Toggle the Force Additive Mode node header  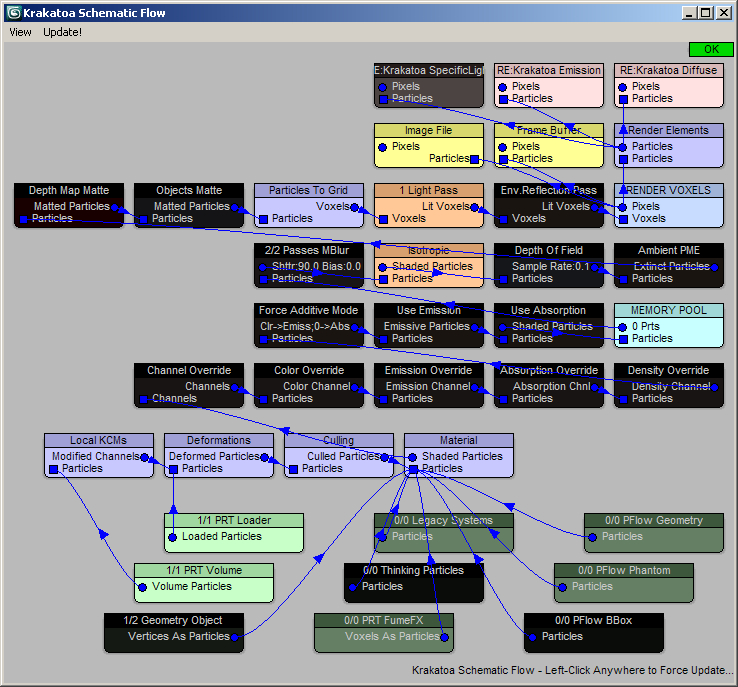click(309, 310)
